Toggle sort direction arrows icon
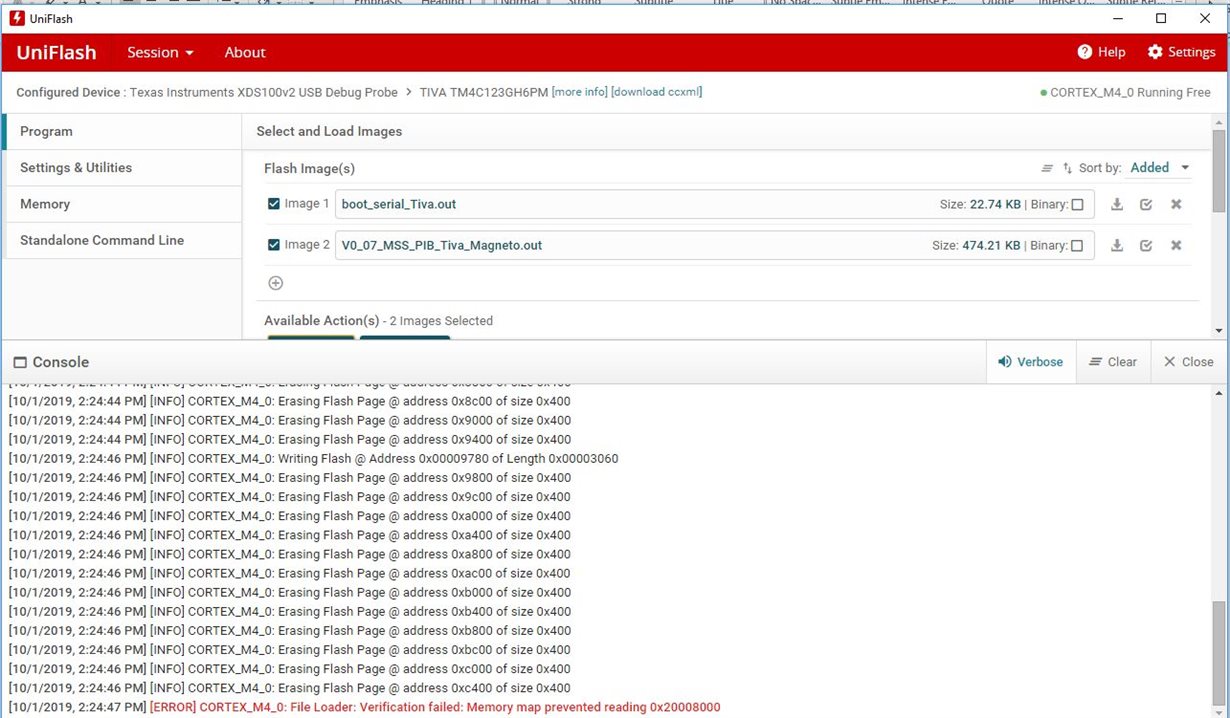This screenshot has height=718, width=1230. click(x=1068, y=168)
